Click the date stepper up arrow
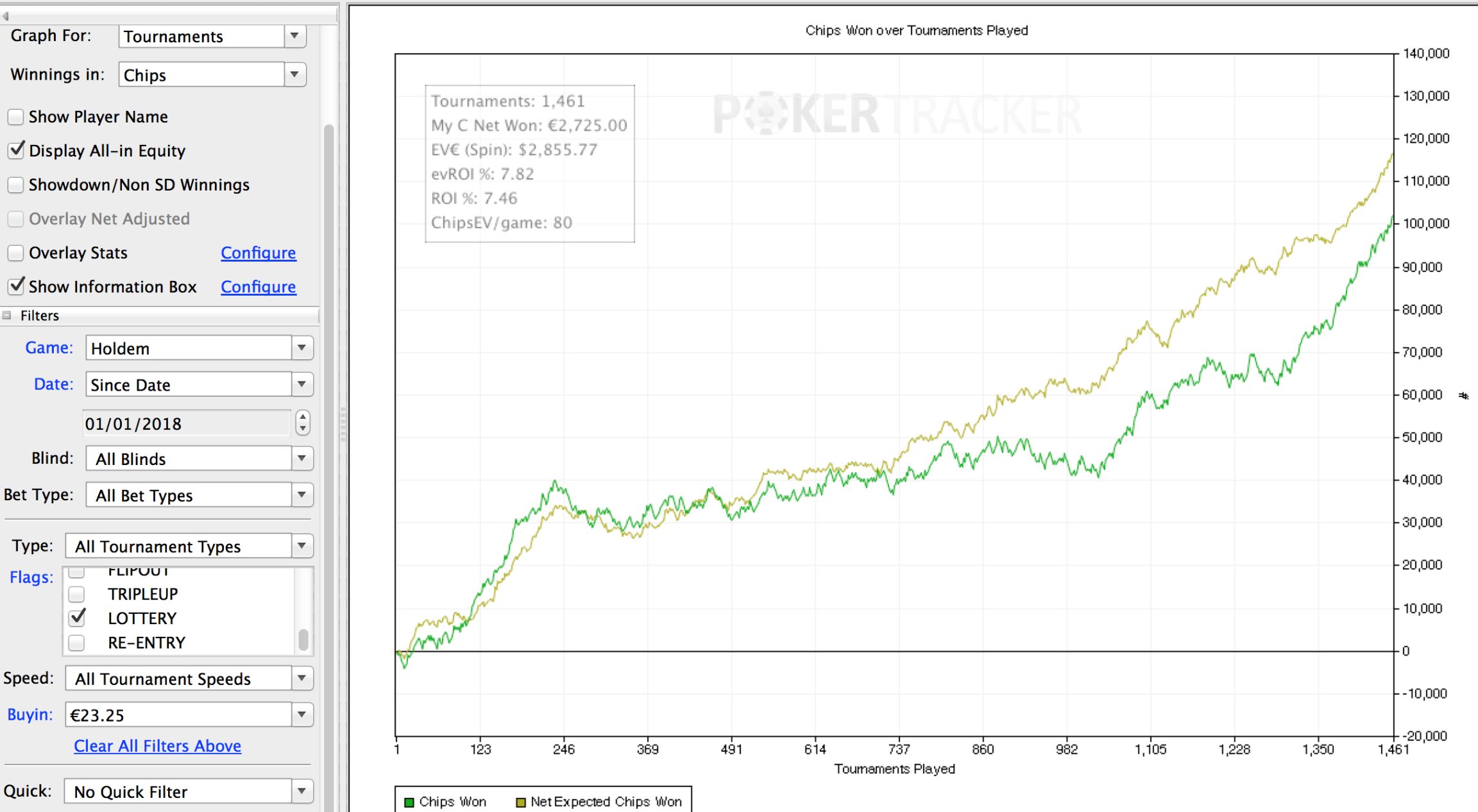Image resolution: width=1478 pixels, height=812 pixels. point(303,418)
